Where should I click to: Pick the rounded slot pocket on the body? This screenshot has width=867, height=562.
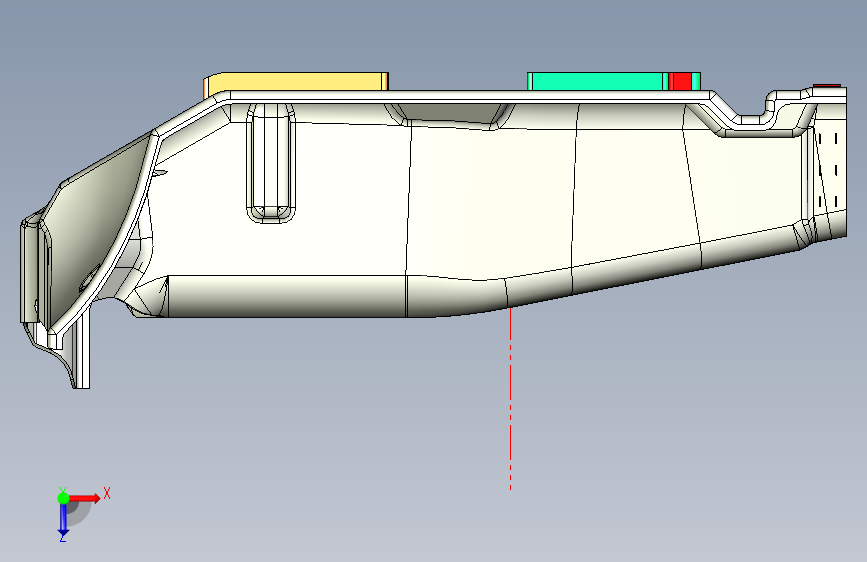click(270, 163)
